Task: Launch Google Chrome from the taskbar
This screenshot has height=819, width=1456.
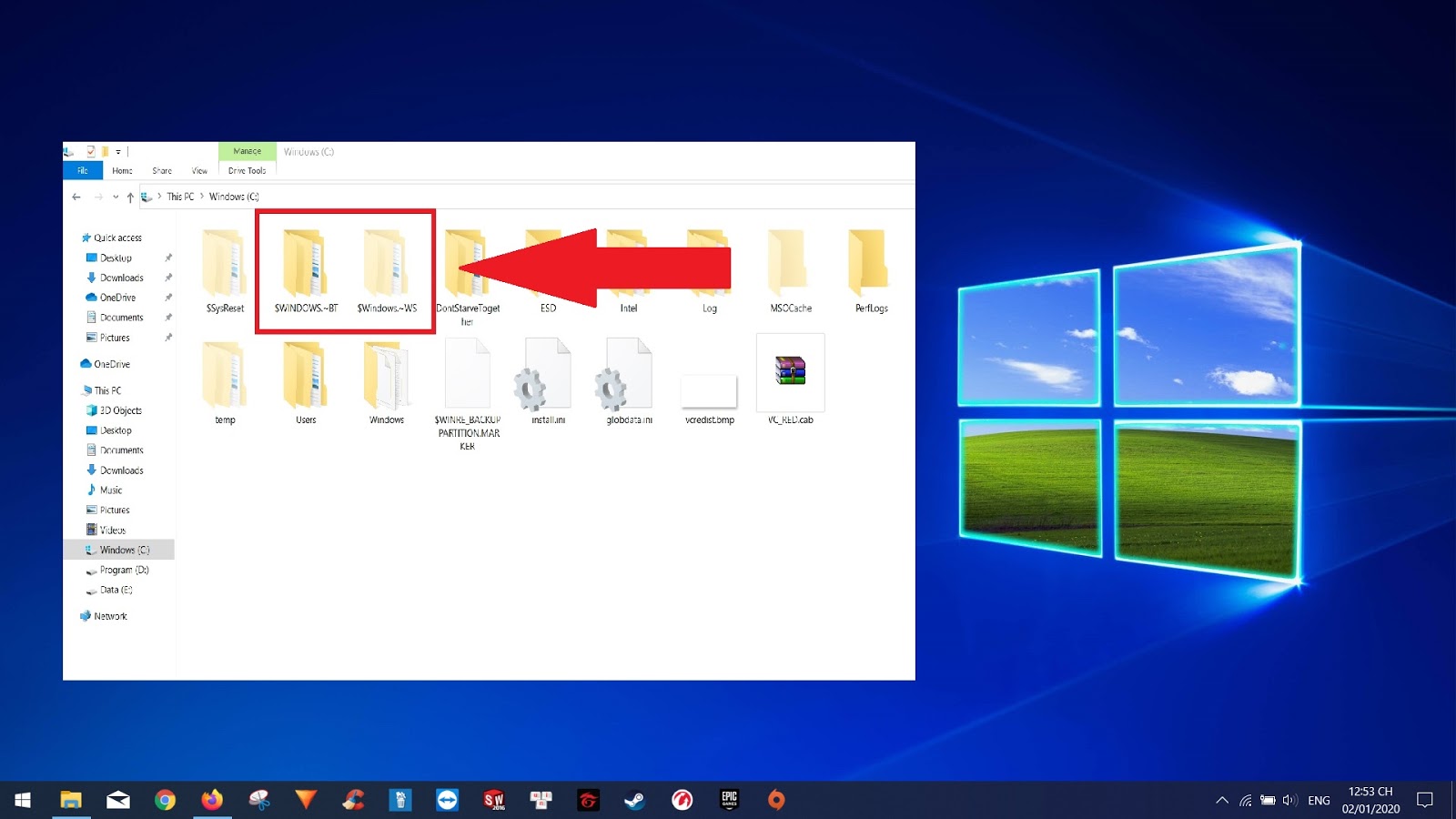Action: click(165, 800)
